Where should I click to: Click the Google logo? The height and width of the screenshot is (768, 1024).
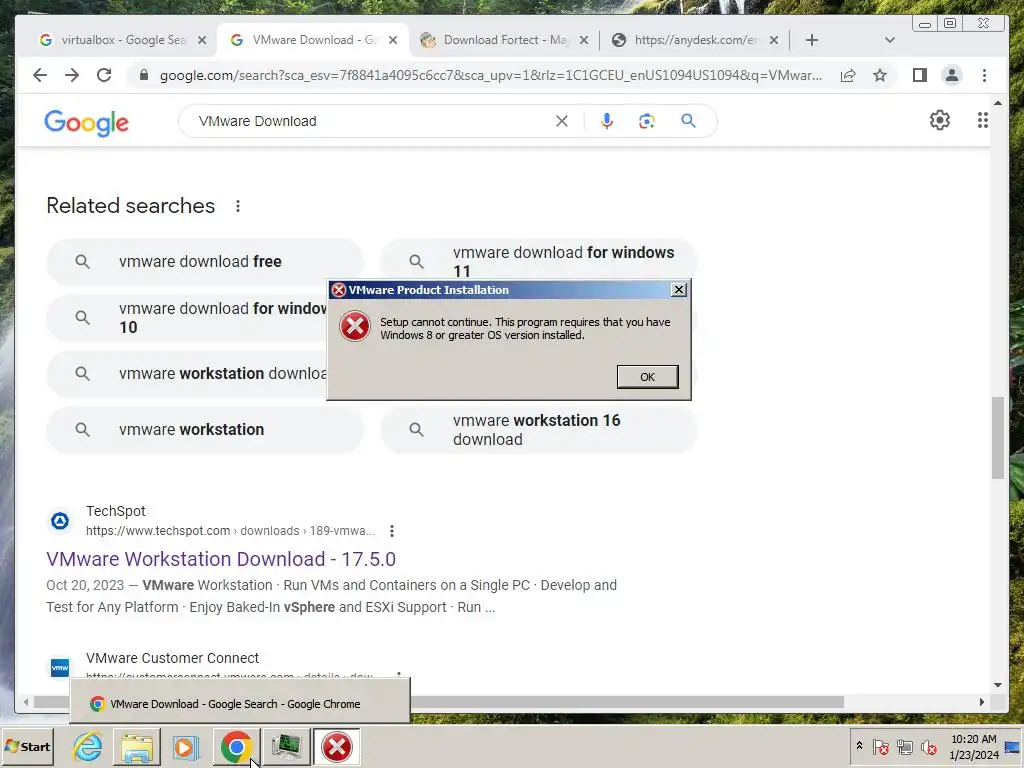click(x=86, y=122)
